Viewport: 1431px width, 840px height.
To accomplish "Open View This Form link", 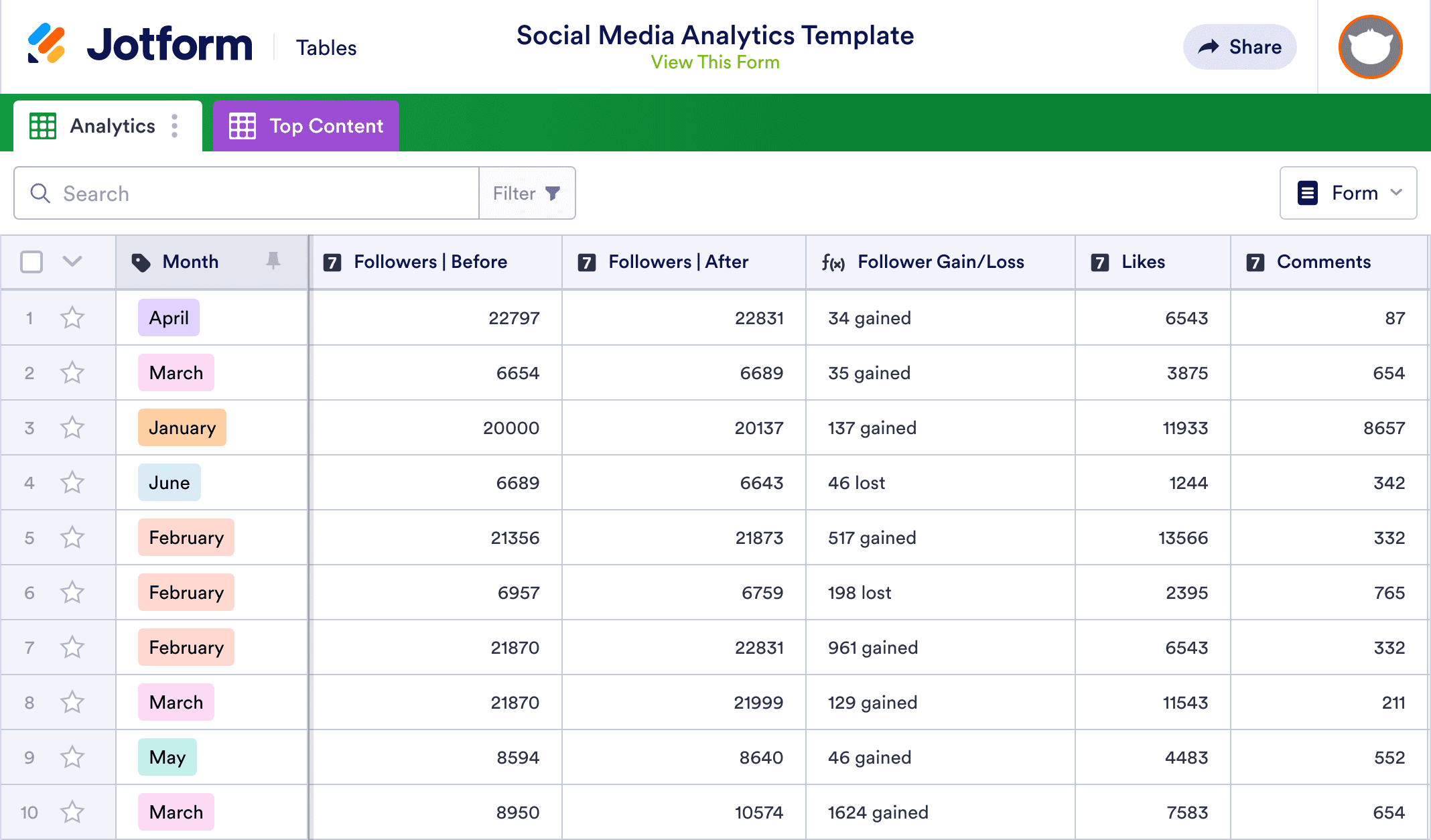I will 715,62.
